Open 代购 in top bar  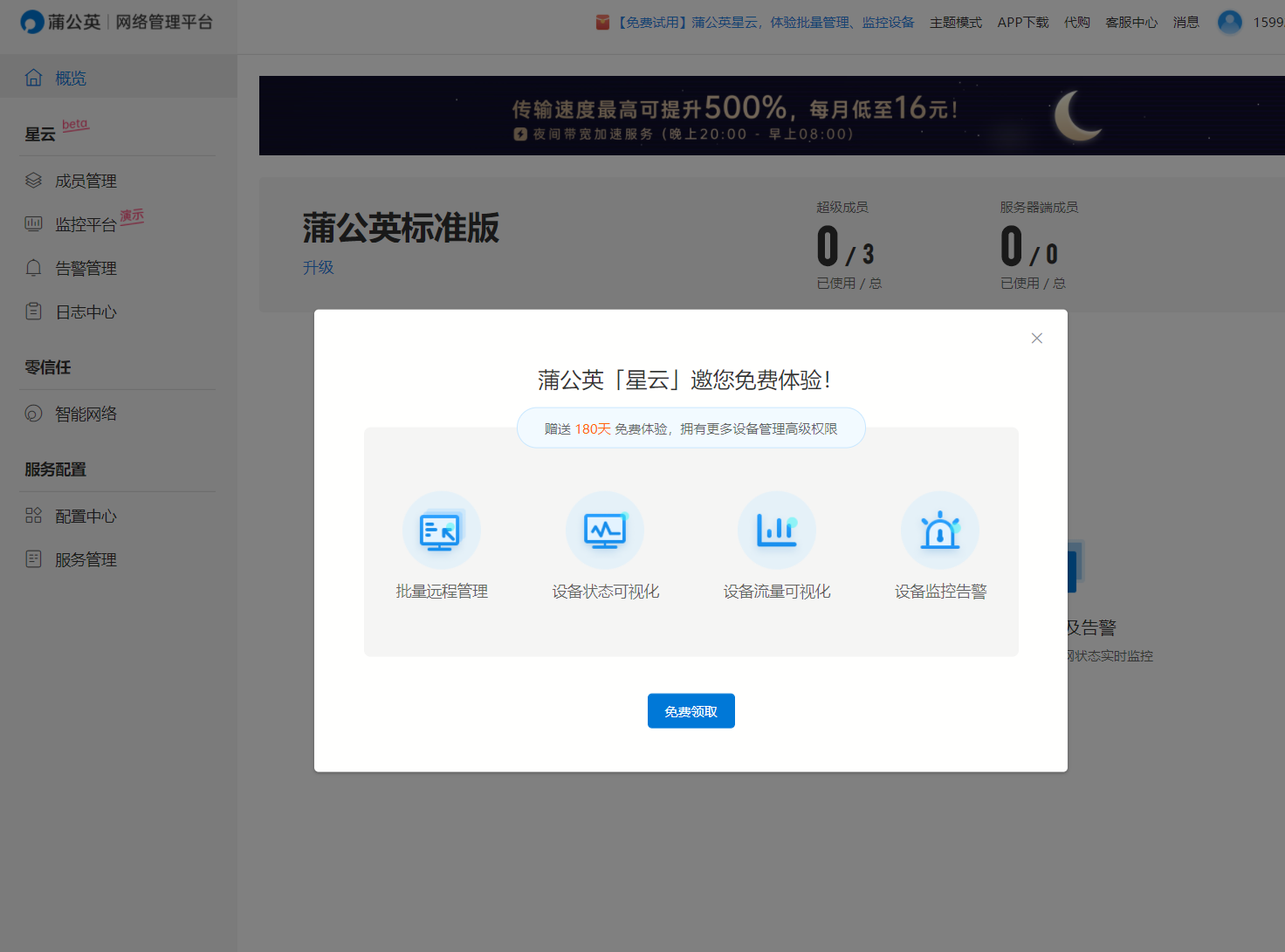[x=1077, y=23]
